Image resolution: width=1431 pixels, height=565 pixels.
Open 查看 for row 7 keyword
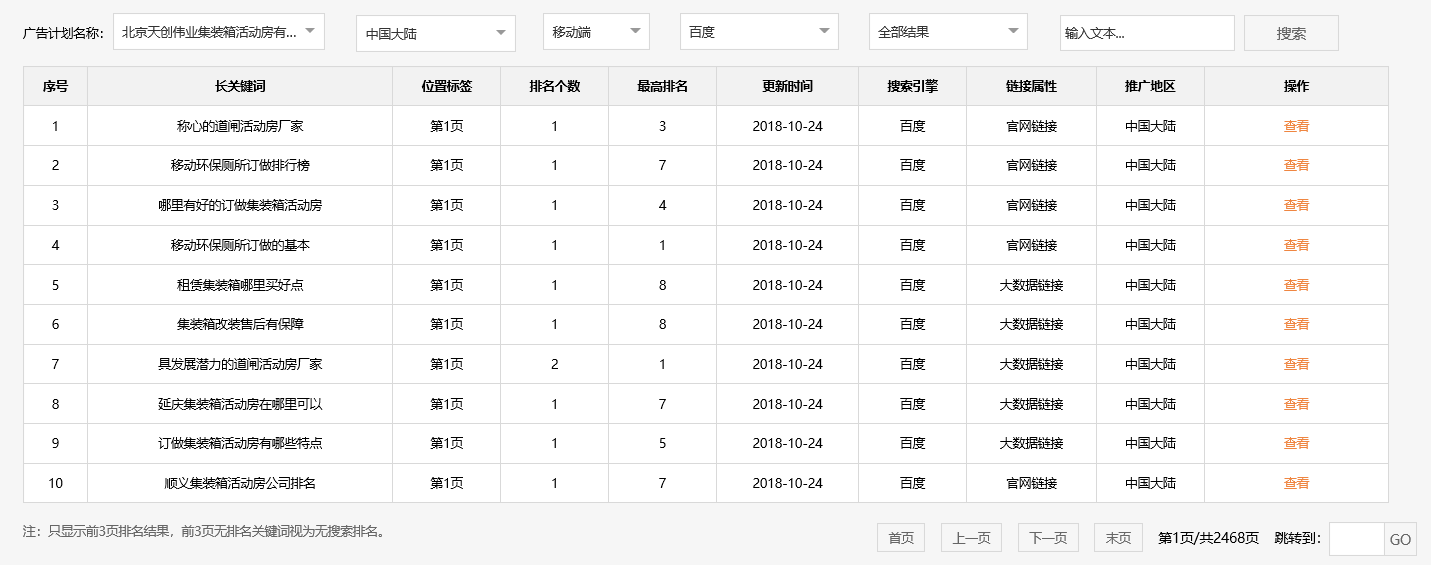tap(1296, 364)
